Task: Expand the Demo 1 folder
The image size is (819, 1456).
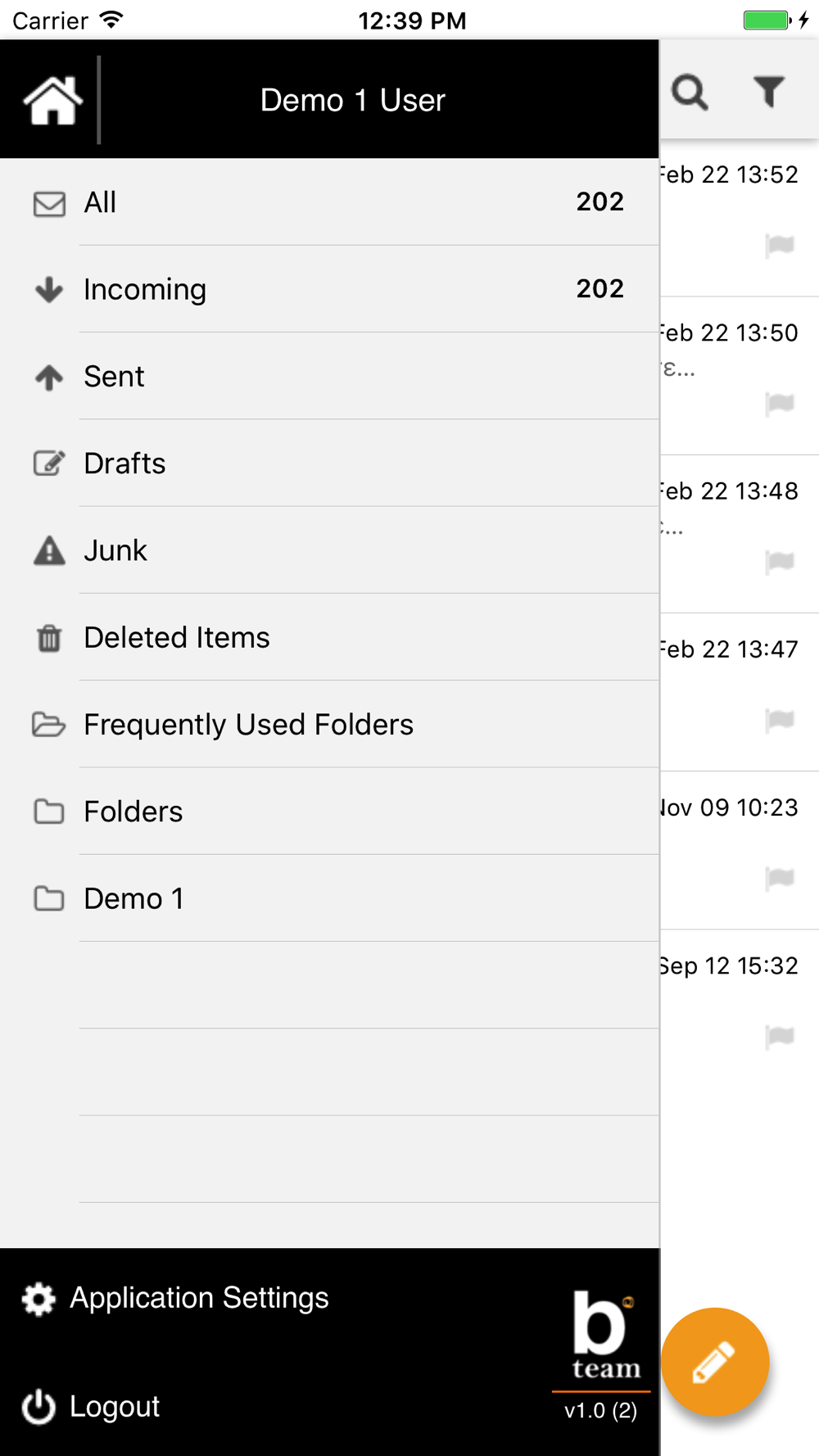Action: coord(329,898)
